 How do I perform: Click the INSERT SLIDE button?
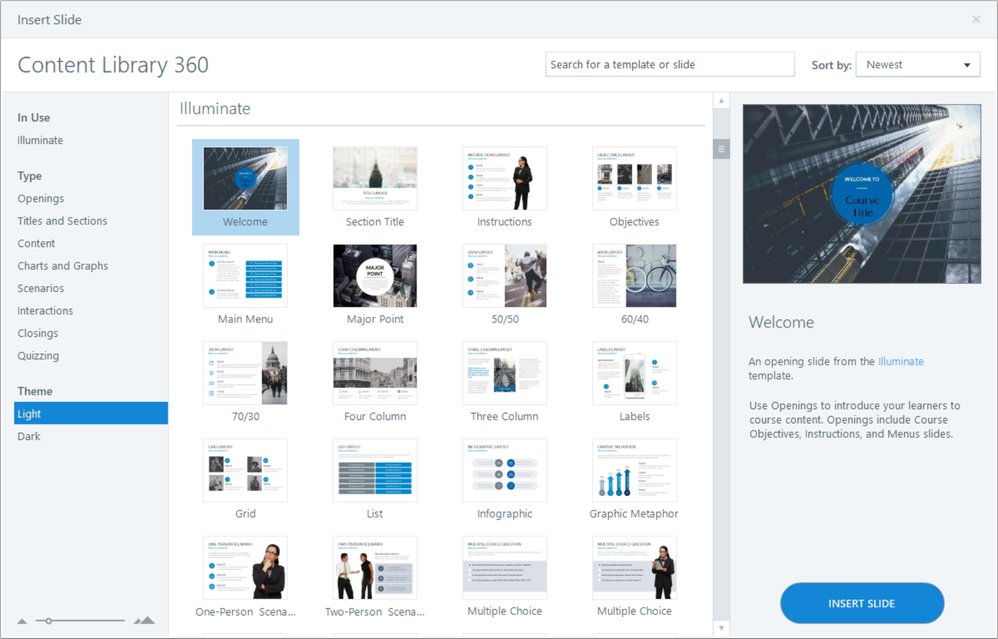(862, 603)
